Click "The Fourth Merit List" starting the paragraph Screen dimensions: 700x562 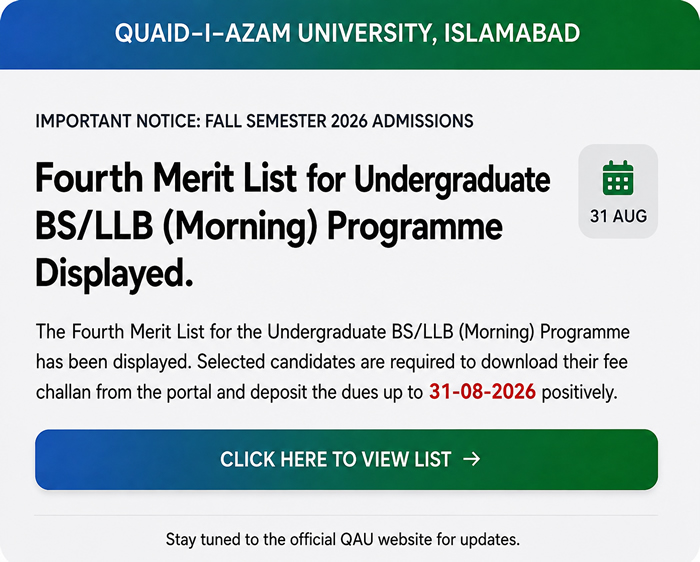120,332
